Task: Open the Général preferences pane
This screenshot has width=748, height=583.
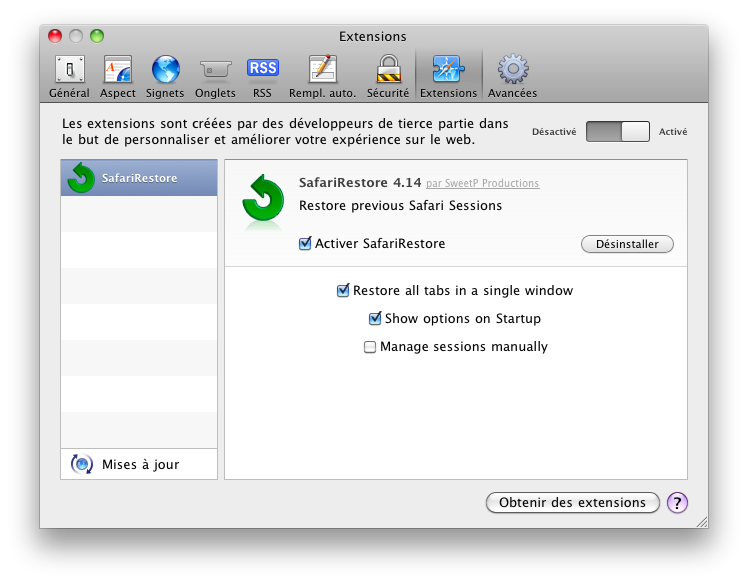Action: 69,76
